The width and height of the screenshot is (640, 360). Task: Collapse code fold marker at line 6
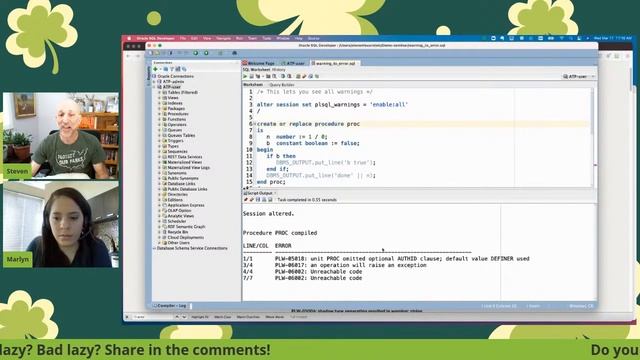(x=255, y=124)
